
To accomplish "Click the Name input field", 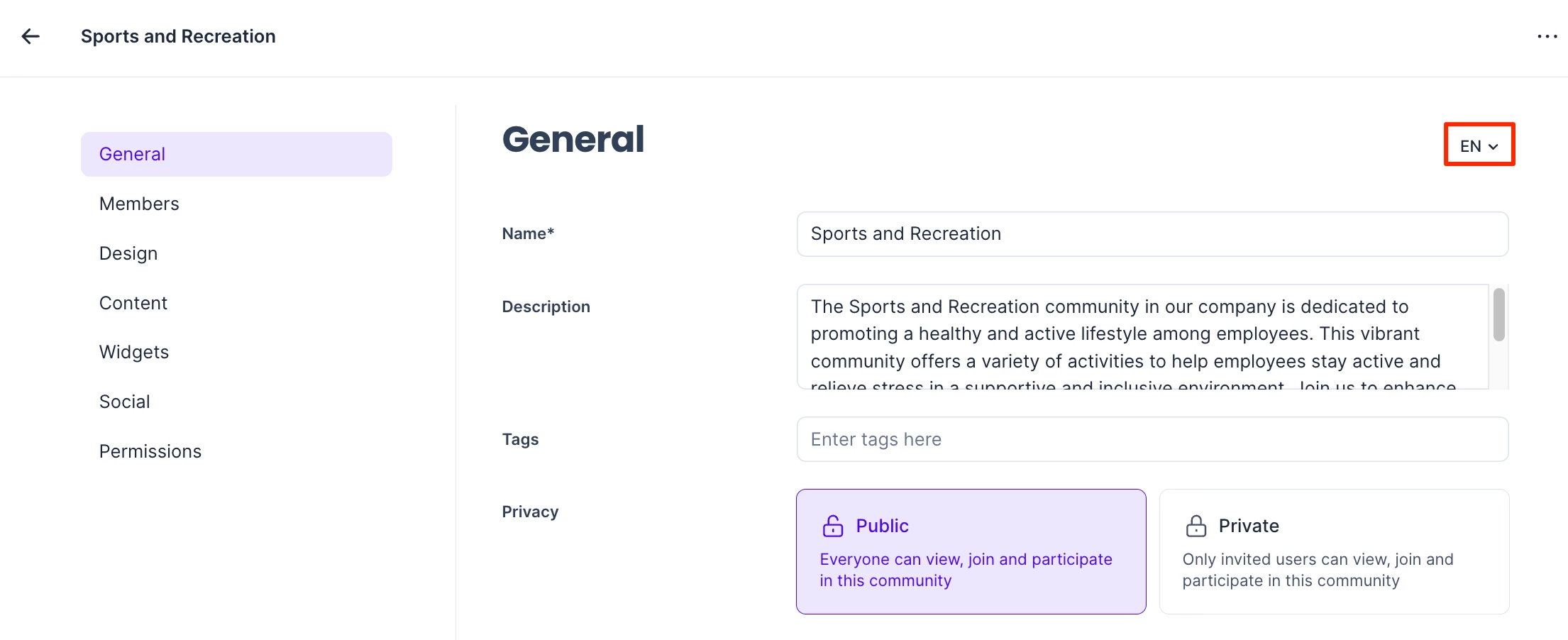I will pos(1152,234).
